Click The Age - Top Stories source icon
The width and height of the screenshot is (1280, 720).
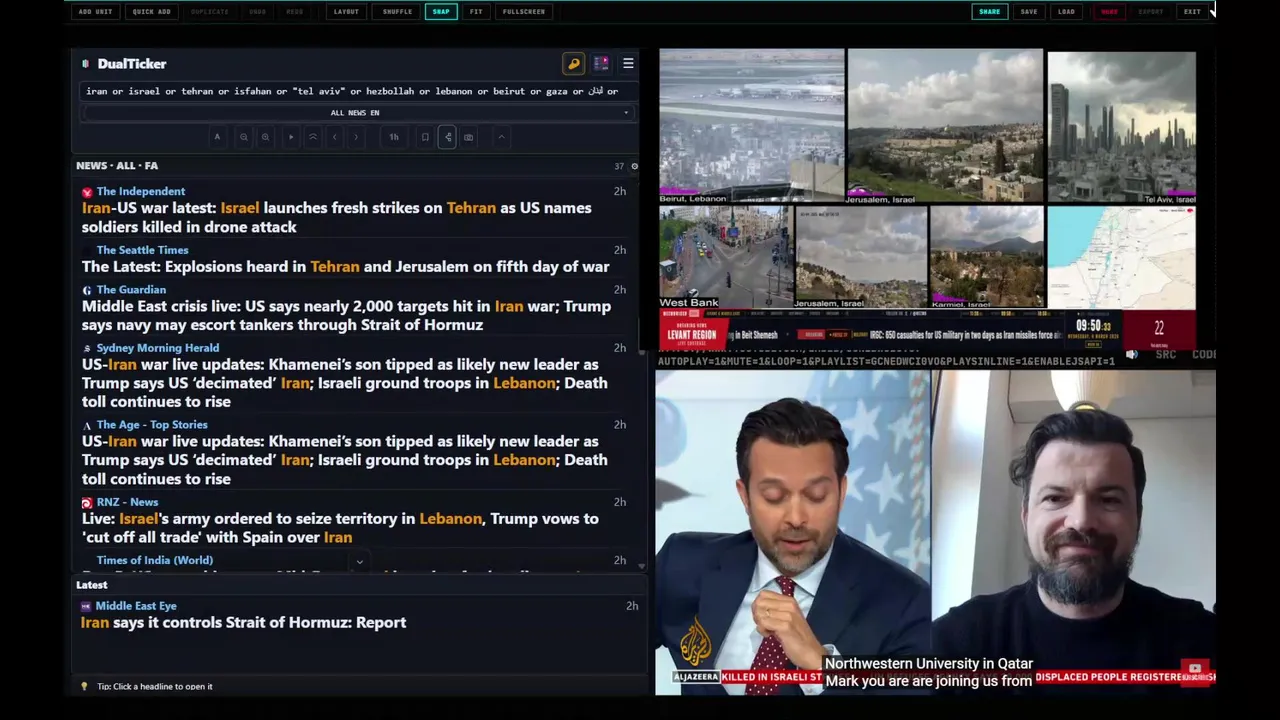tap(87, 425)
